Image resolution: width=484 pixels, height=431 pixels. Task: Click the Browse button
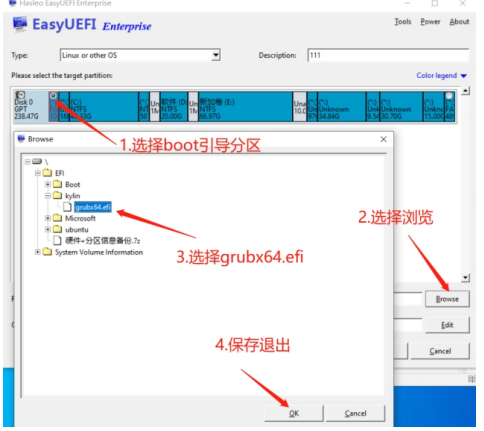click(x=447, y=299)
